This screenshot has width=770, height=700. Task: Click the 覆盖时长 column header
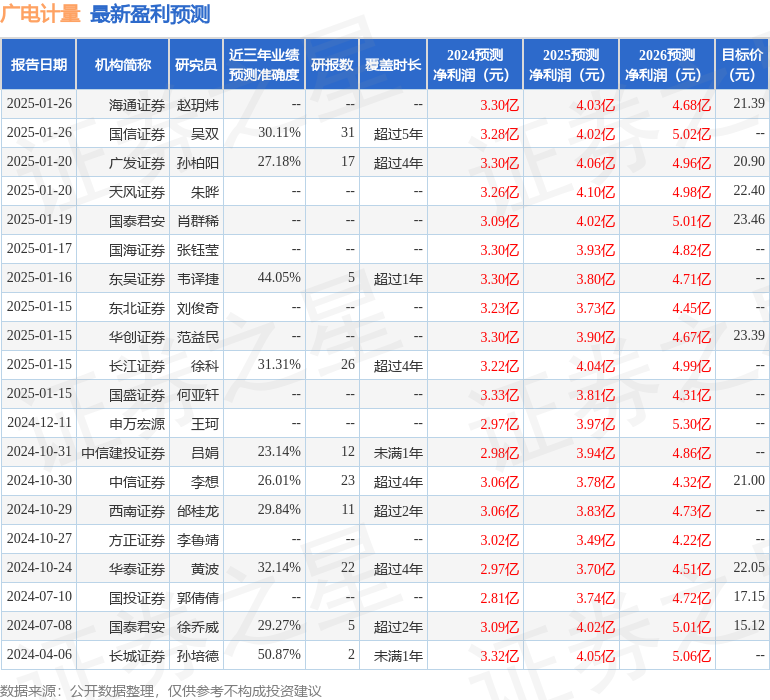pyautogui.click(x=393, y=64)
